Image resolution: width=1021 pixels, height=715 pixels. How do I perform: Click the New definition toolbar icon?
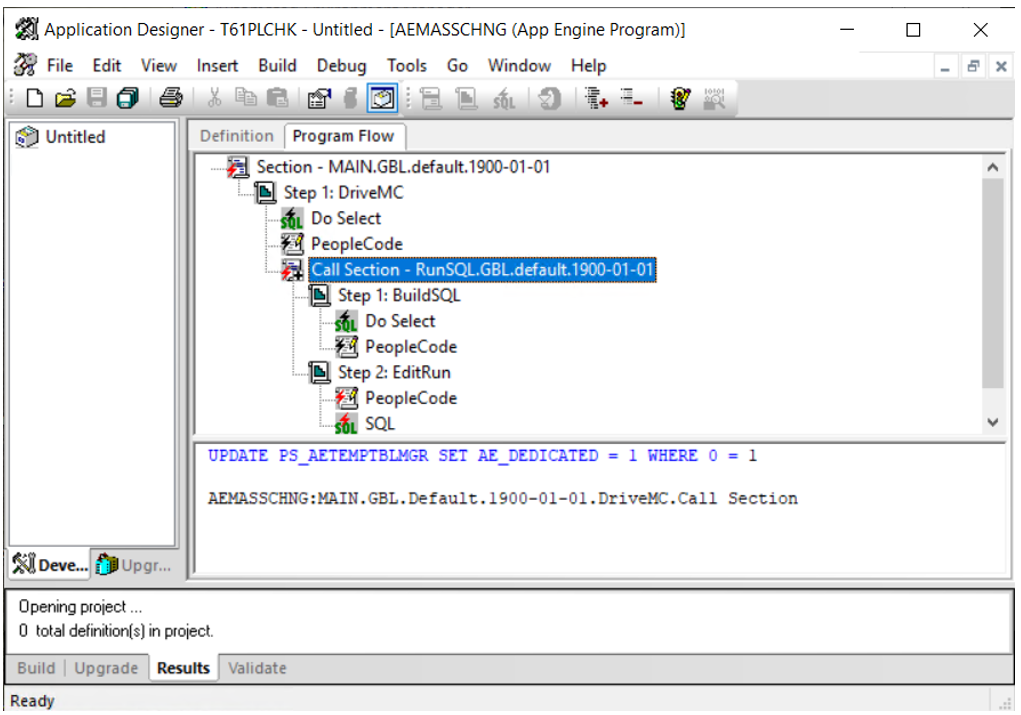(x=35, y=98)
